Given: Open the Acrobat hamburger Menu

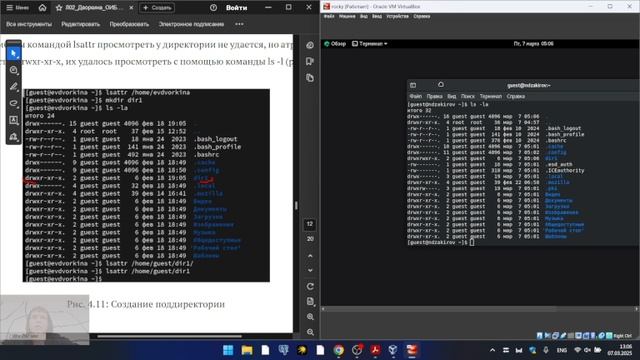Looking at the screenshot, I should pos(17,8).
